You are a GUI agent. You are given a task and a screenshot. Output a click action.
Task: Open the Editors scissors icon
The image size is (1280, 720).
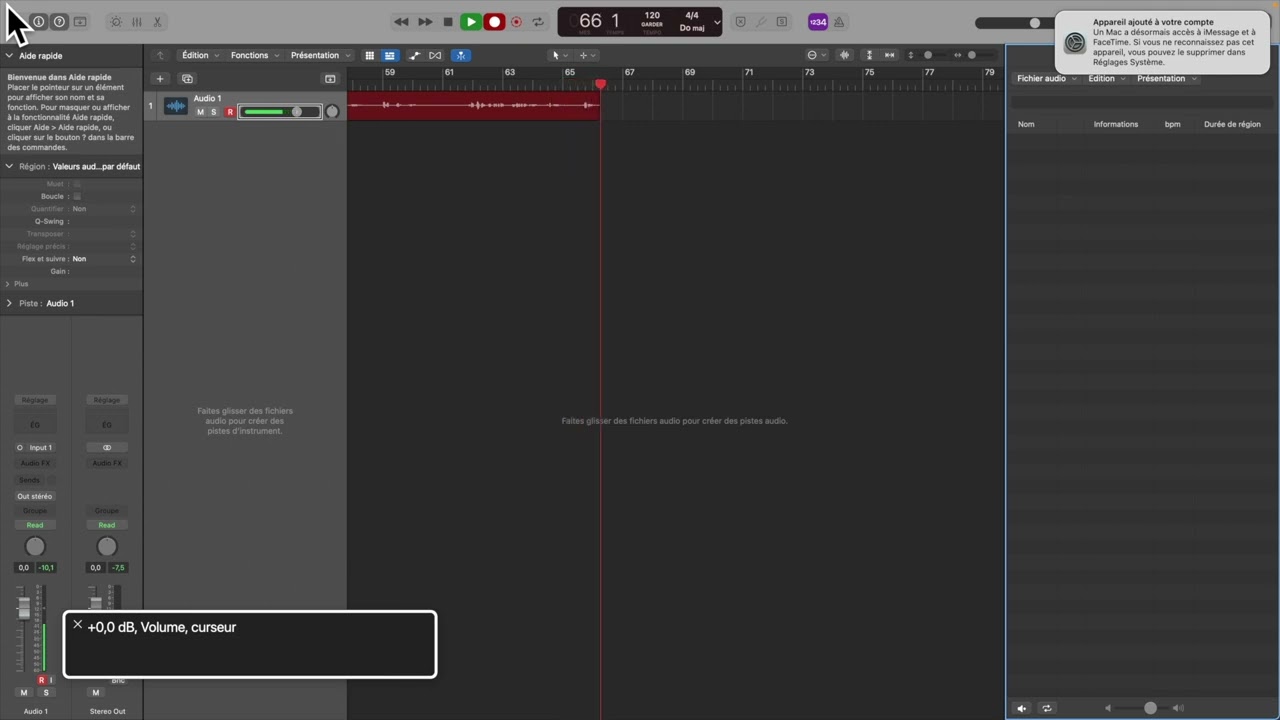(x=158, y=22)
